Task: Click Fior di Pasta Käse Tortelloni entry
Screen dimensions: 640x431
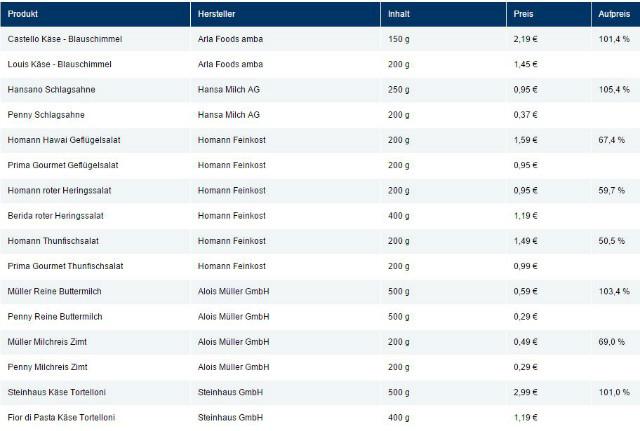Action: coord(61,417)
